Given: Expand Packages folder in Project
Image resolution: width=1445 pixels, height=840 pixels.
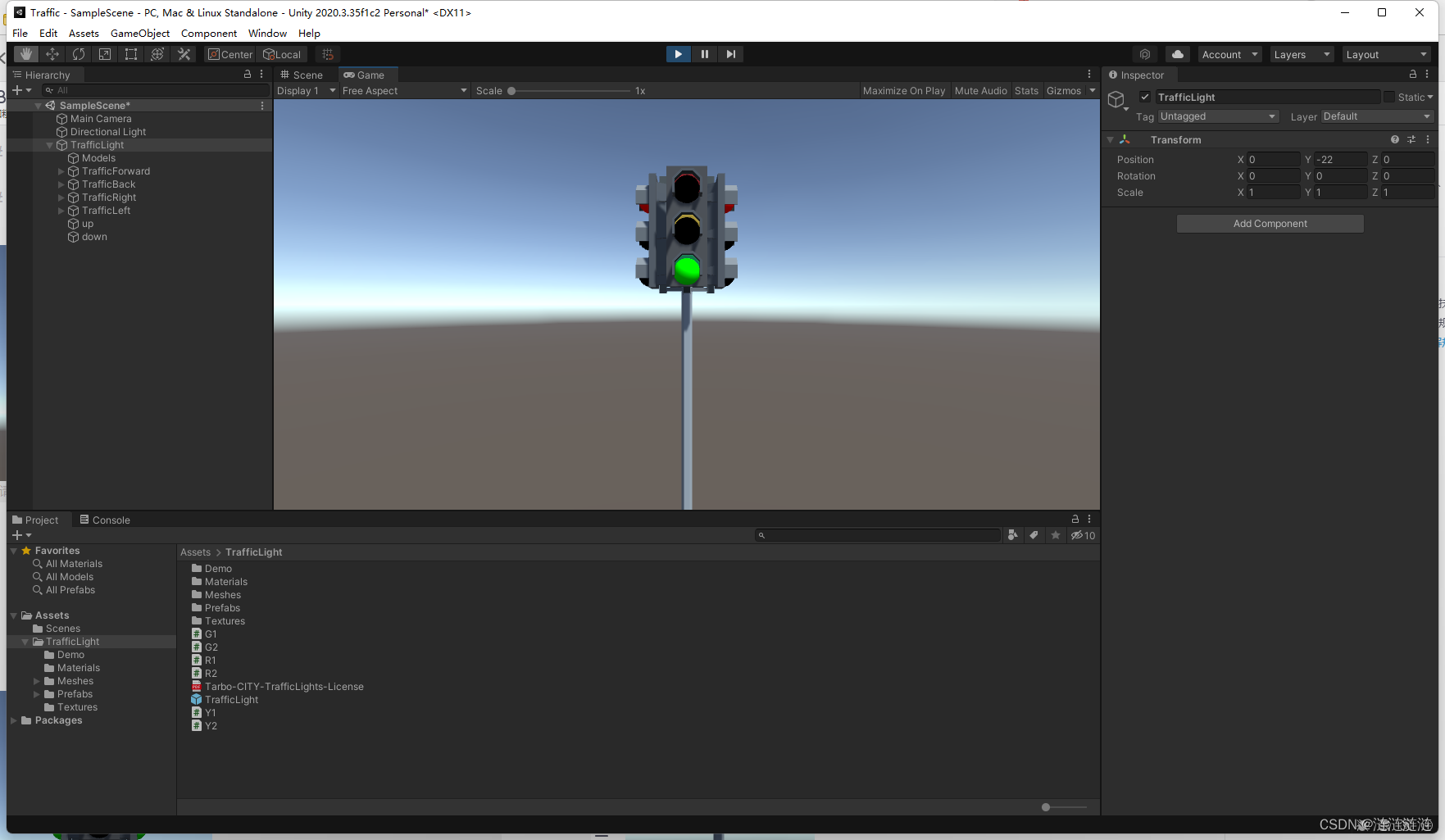Looking at the screenshot, I should [14, 720].
